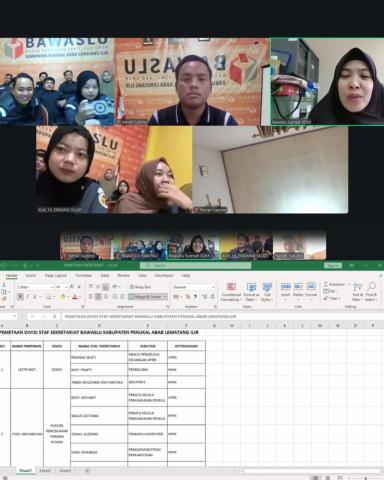Toggle Italic formatting in Font group
Viewport: 384px width, 480px height.
[x=28, y=297]
